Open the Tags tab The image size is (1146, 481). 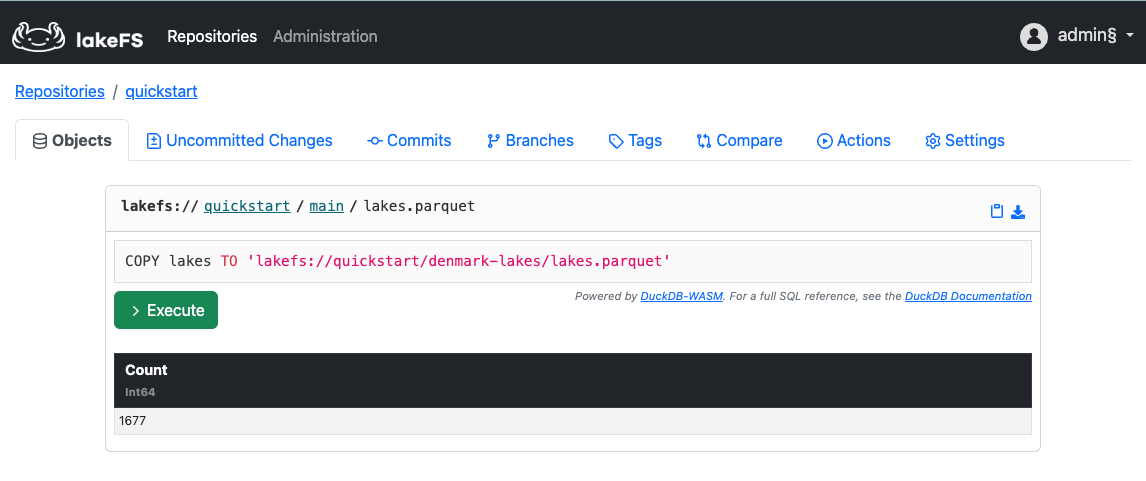635,141
